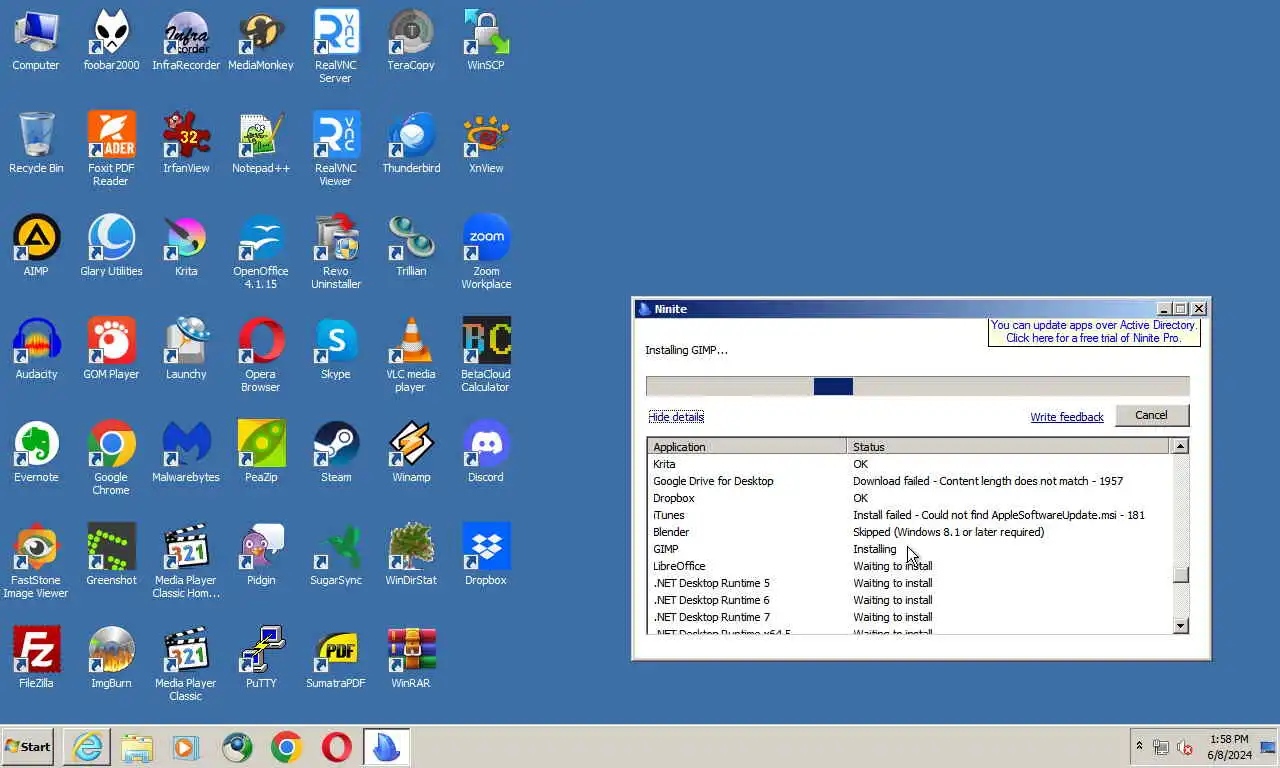Open Windows Explorer folder in taskbar

[x=137, y=747]
